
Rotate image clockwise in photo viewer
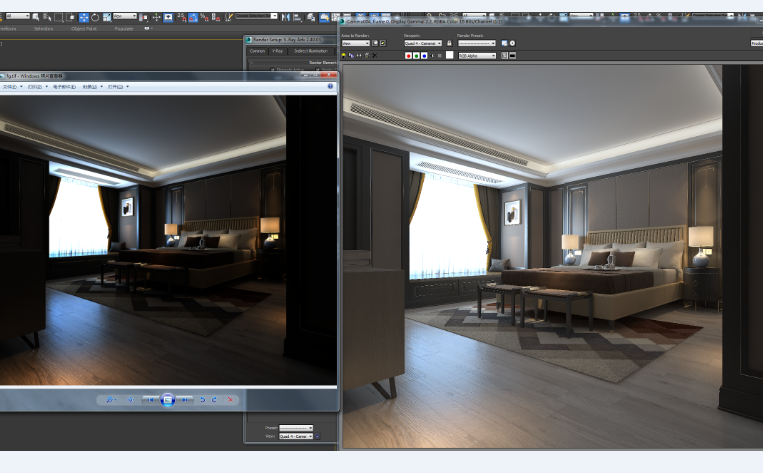(x=214, y=400)
